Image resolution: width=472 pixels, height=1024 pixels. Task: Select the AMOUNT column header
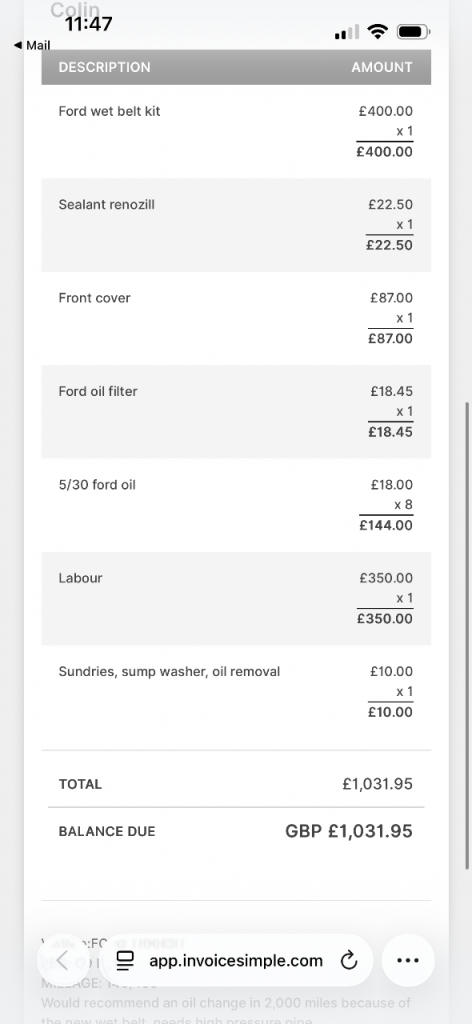pyautogui.click(x=382, y=67)
